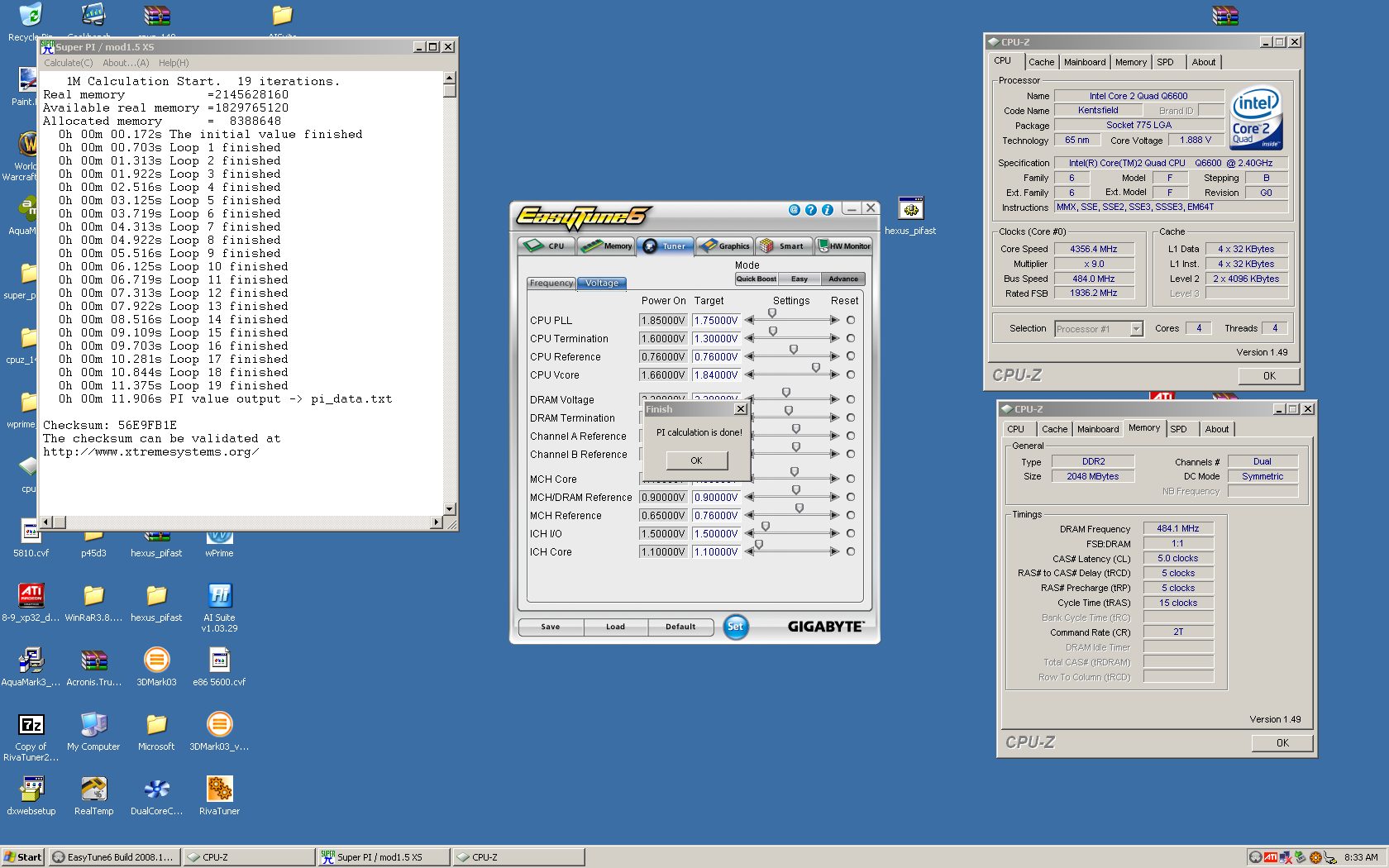The image size is (1389, 868).
Task: Open the My Computer desktop icon
Action: tap(93, 732)
